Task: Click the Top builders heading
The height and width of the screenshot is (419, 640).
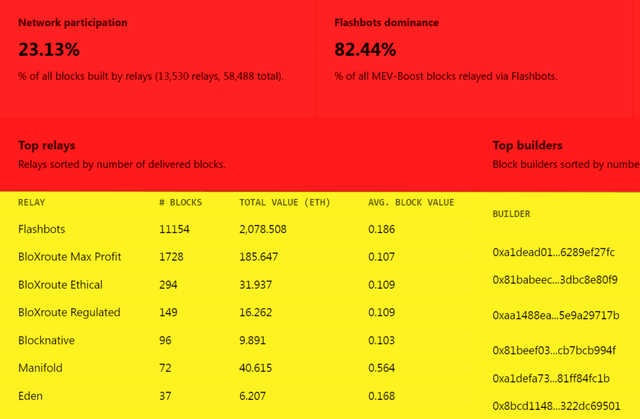Action: pyautogui.click(x=527, y=145)
